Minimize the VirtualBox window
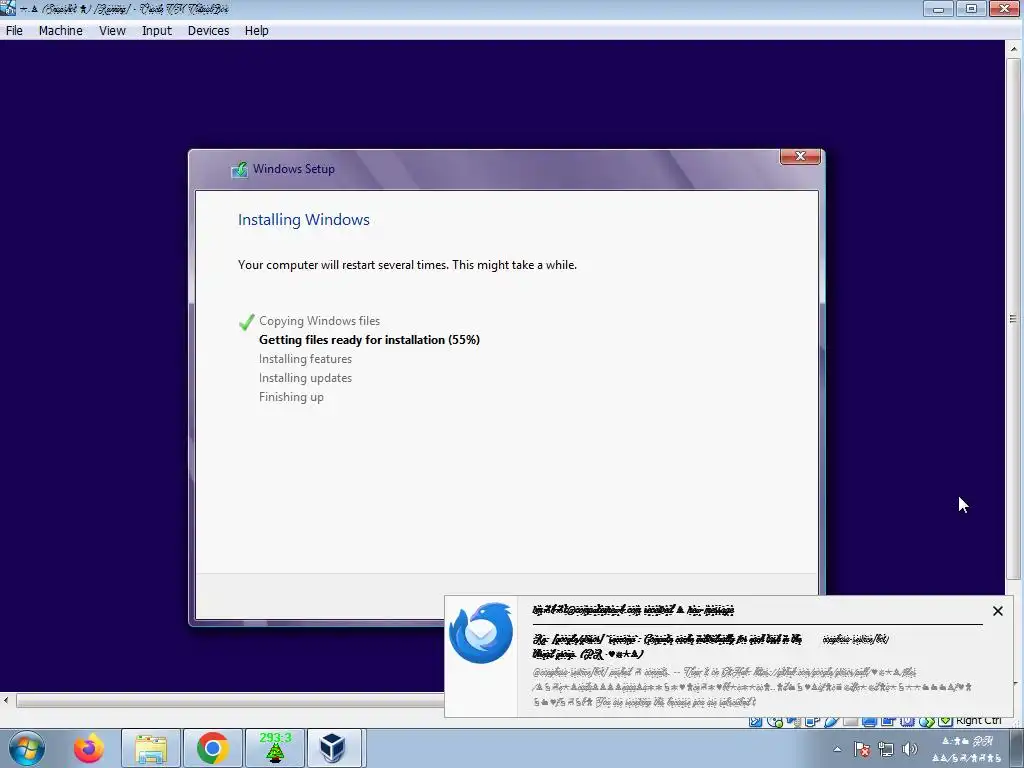 click(939, 8)
